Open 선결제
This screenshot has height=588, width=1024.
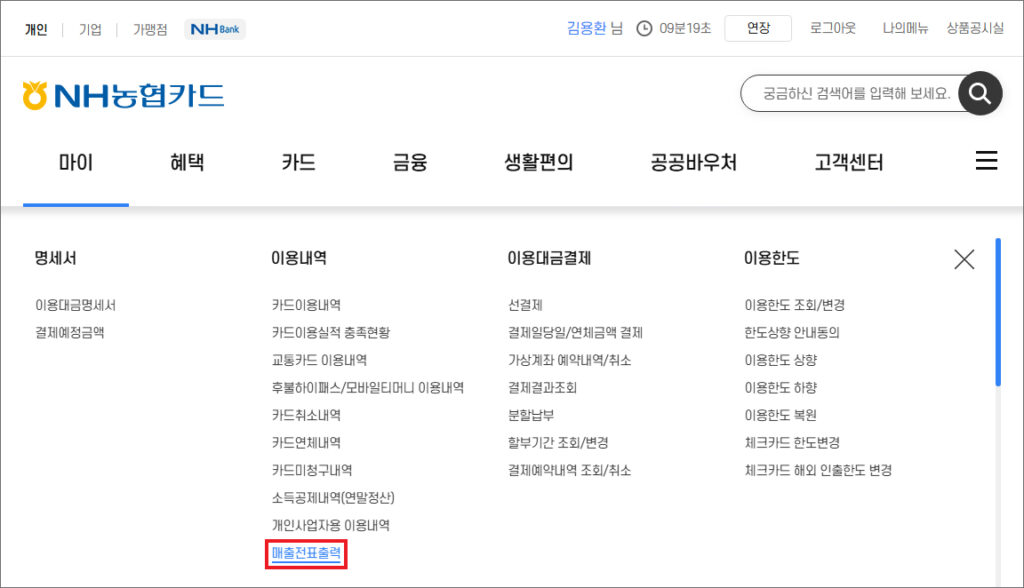tap(525, 305)
